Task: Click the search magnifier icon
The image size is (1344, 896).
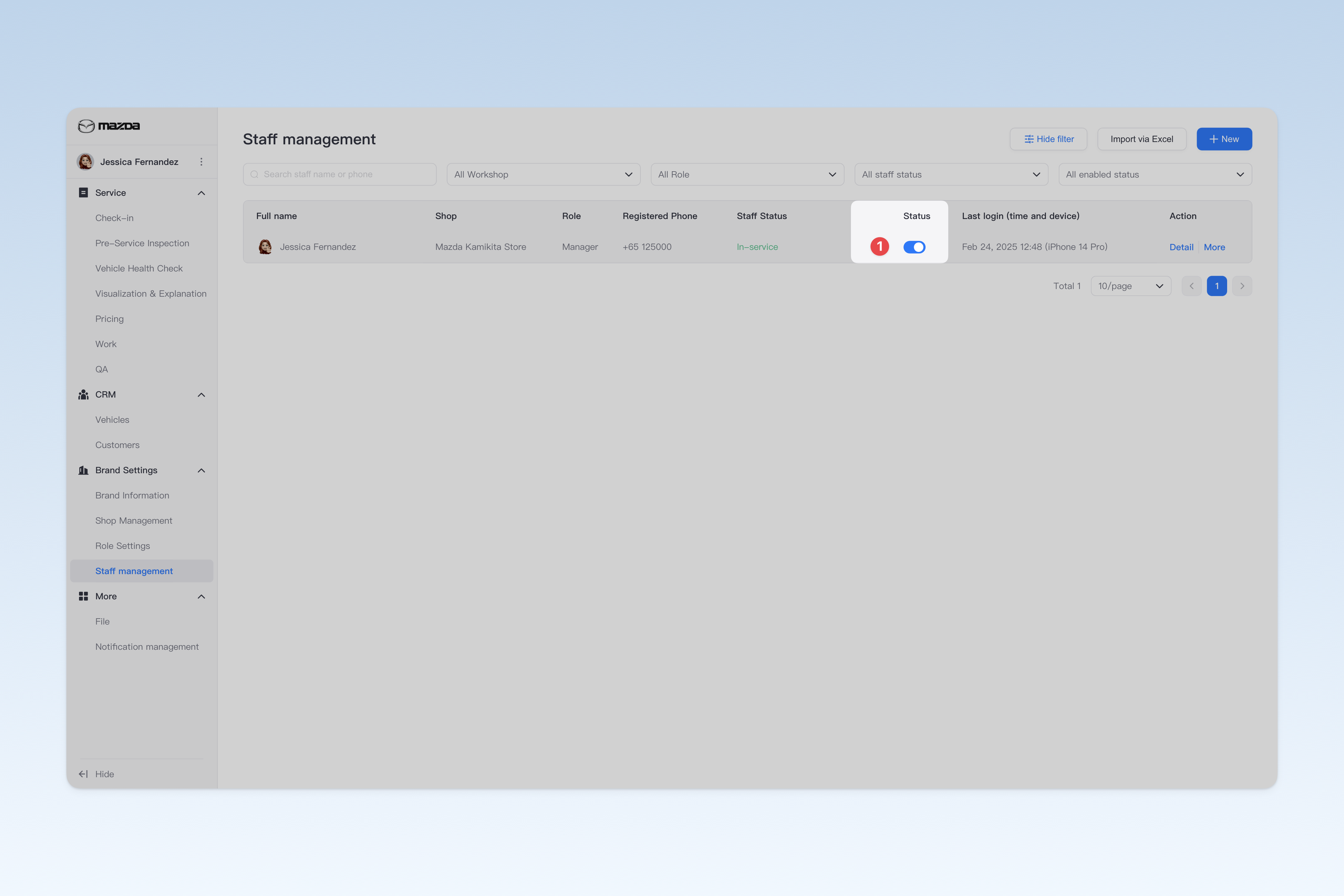Action: pos(254,174)
